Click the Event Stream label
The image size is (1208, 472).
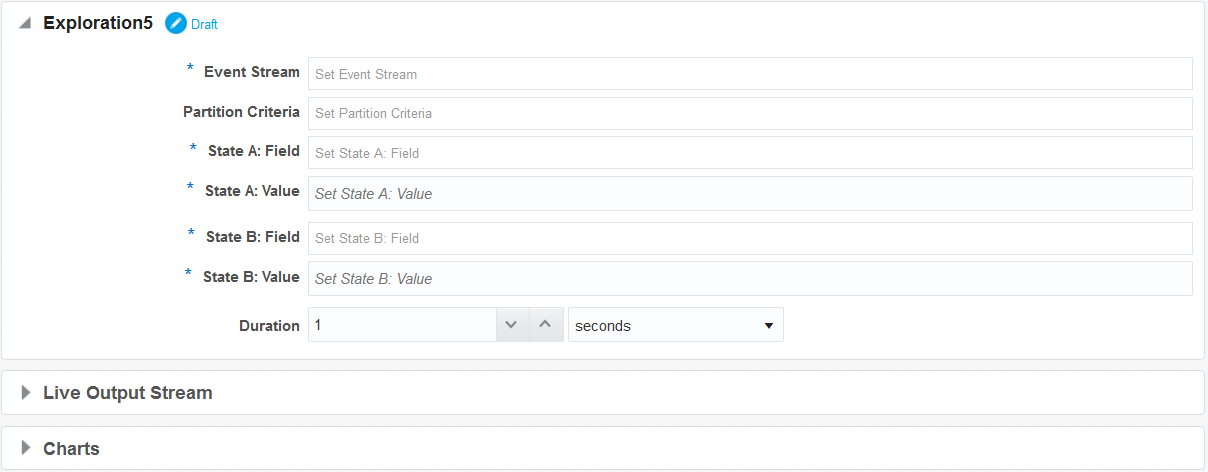point(252,72)
